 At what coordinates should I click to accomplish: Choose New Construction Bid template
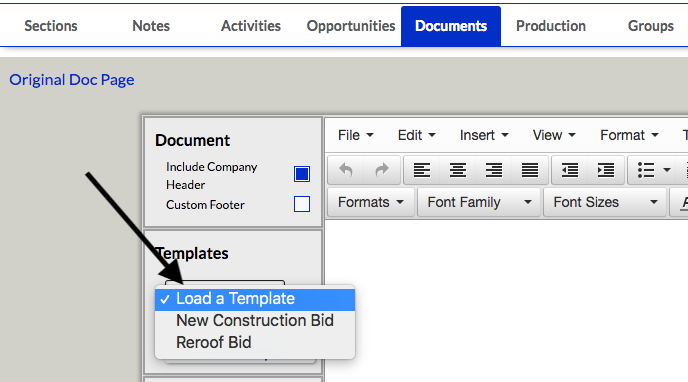coord(255,321)
